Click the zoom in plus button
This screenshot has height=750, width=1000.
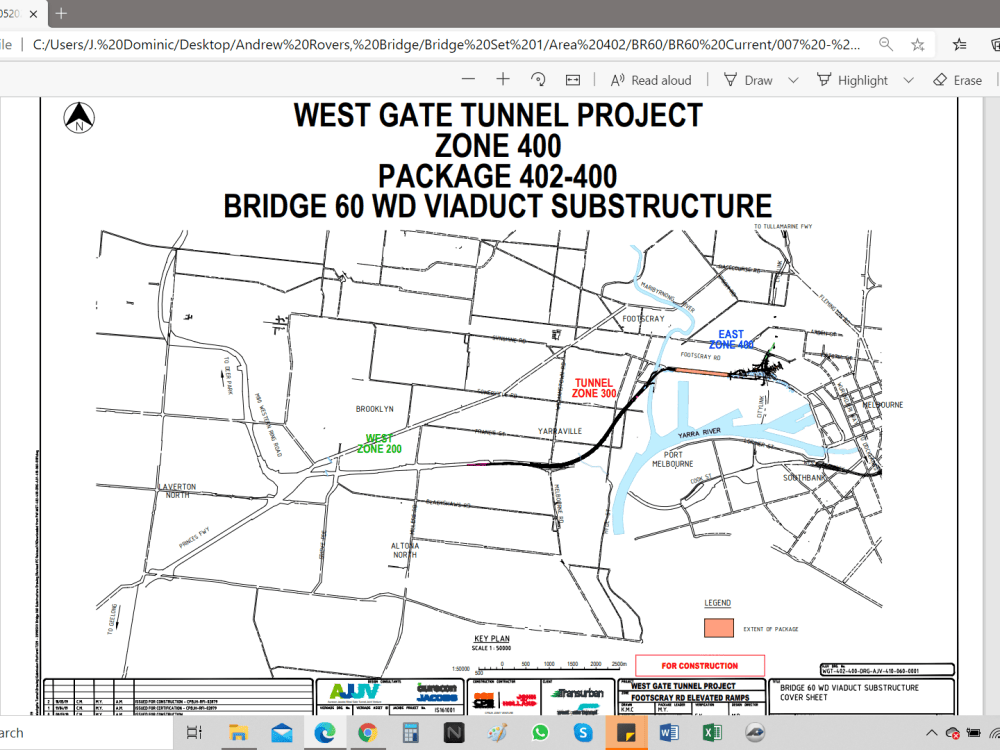[503, 80]
